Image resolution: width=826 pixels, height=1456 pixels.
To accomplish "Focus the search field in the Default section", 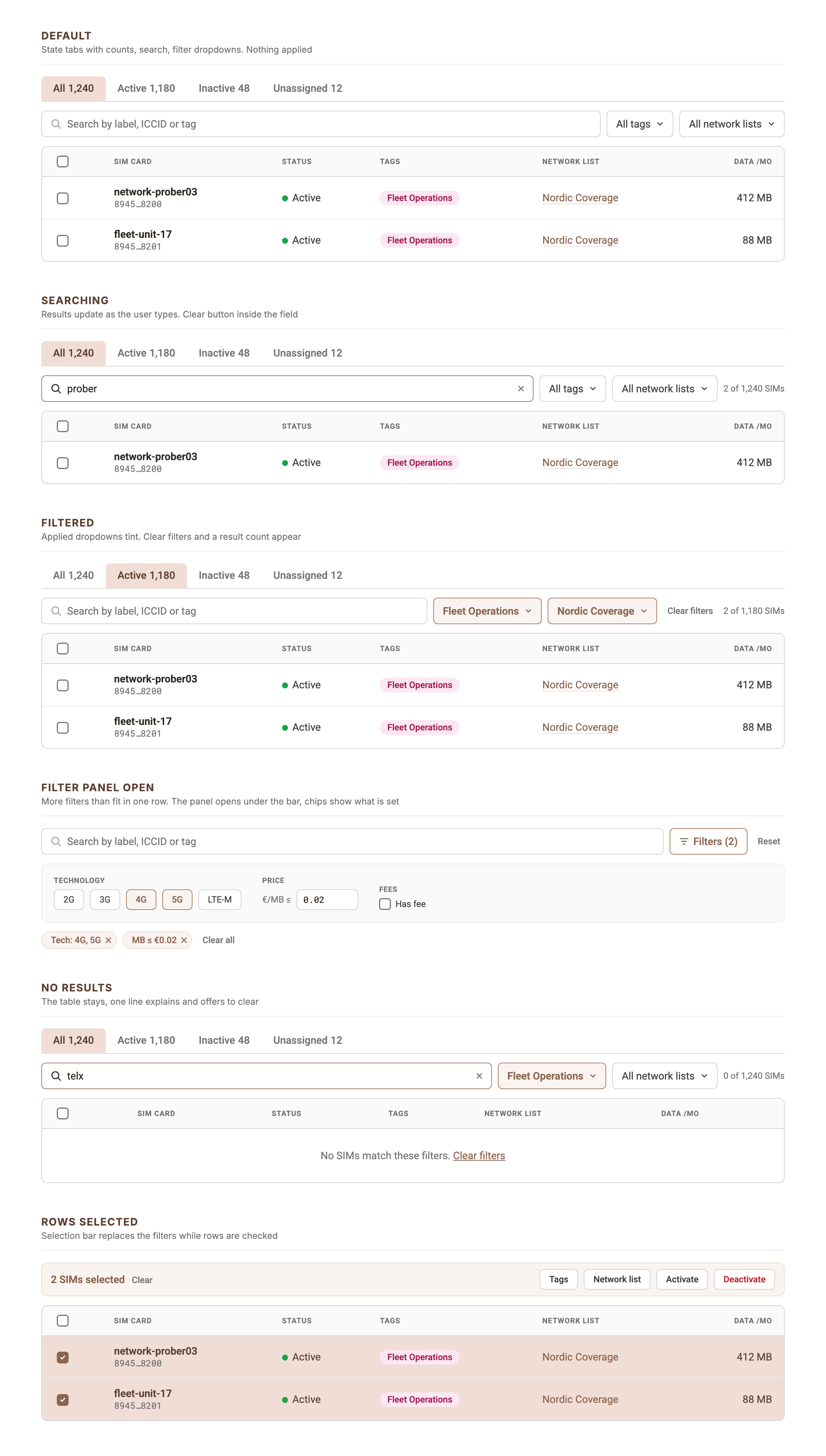I will (x=321, y=124).
